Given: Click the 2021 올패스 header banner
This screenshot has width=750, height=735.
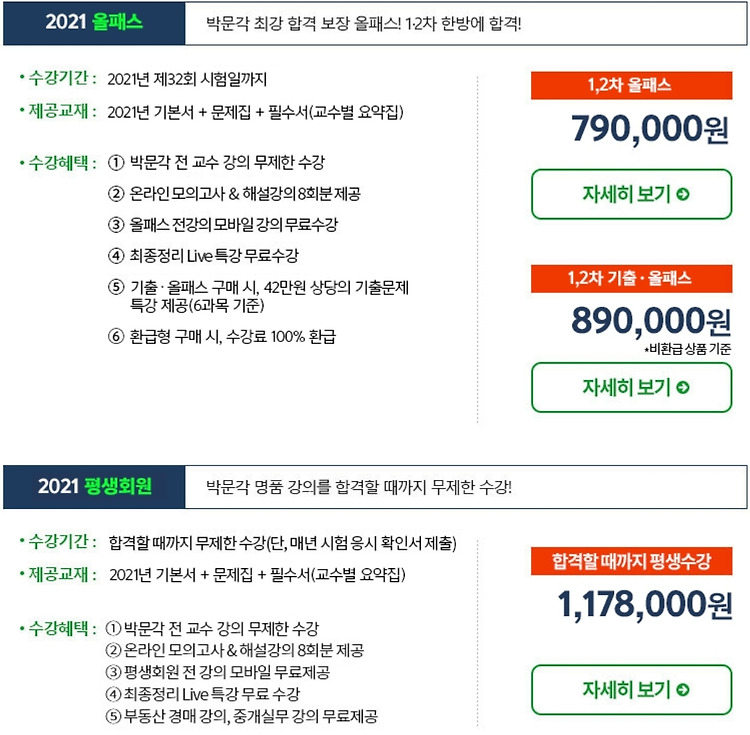Looking at the screenshot, I should tap(94, 23).
